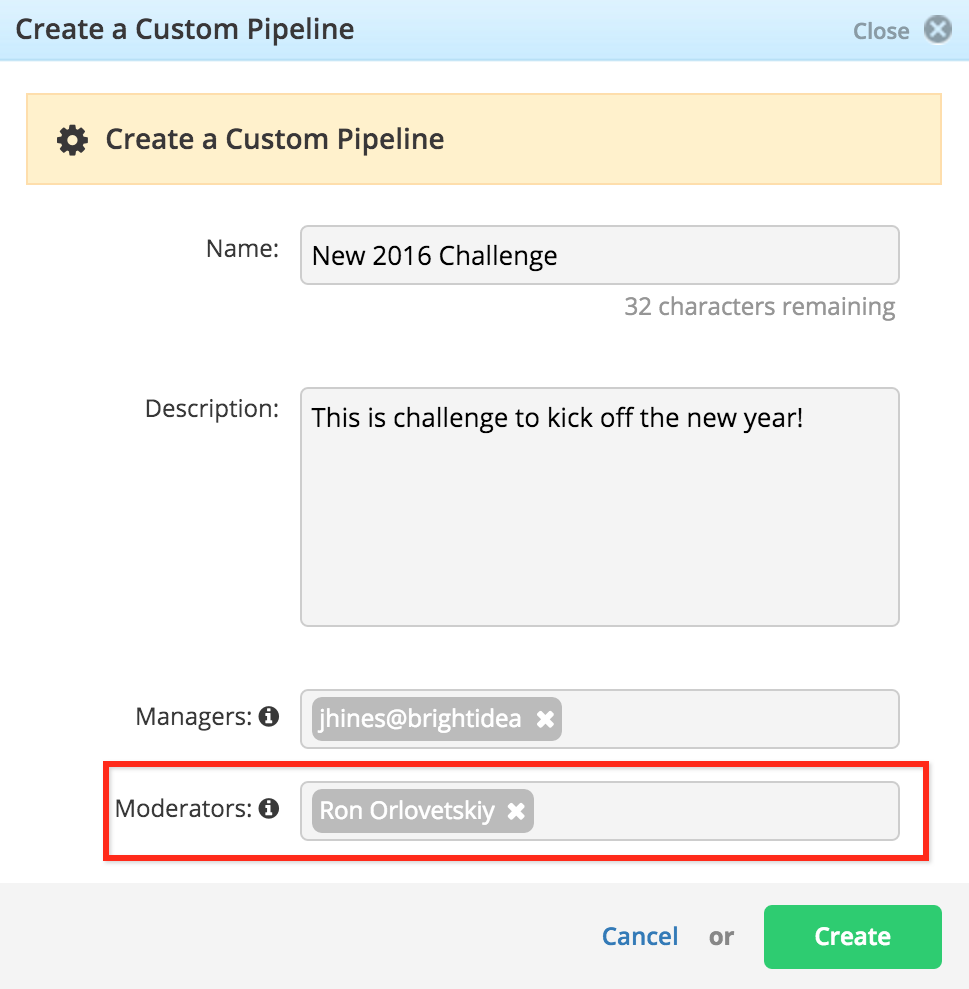This screenshot has height=989, width=969.
Task: Click the Managers: label text
Action: pos(194,717)
